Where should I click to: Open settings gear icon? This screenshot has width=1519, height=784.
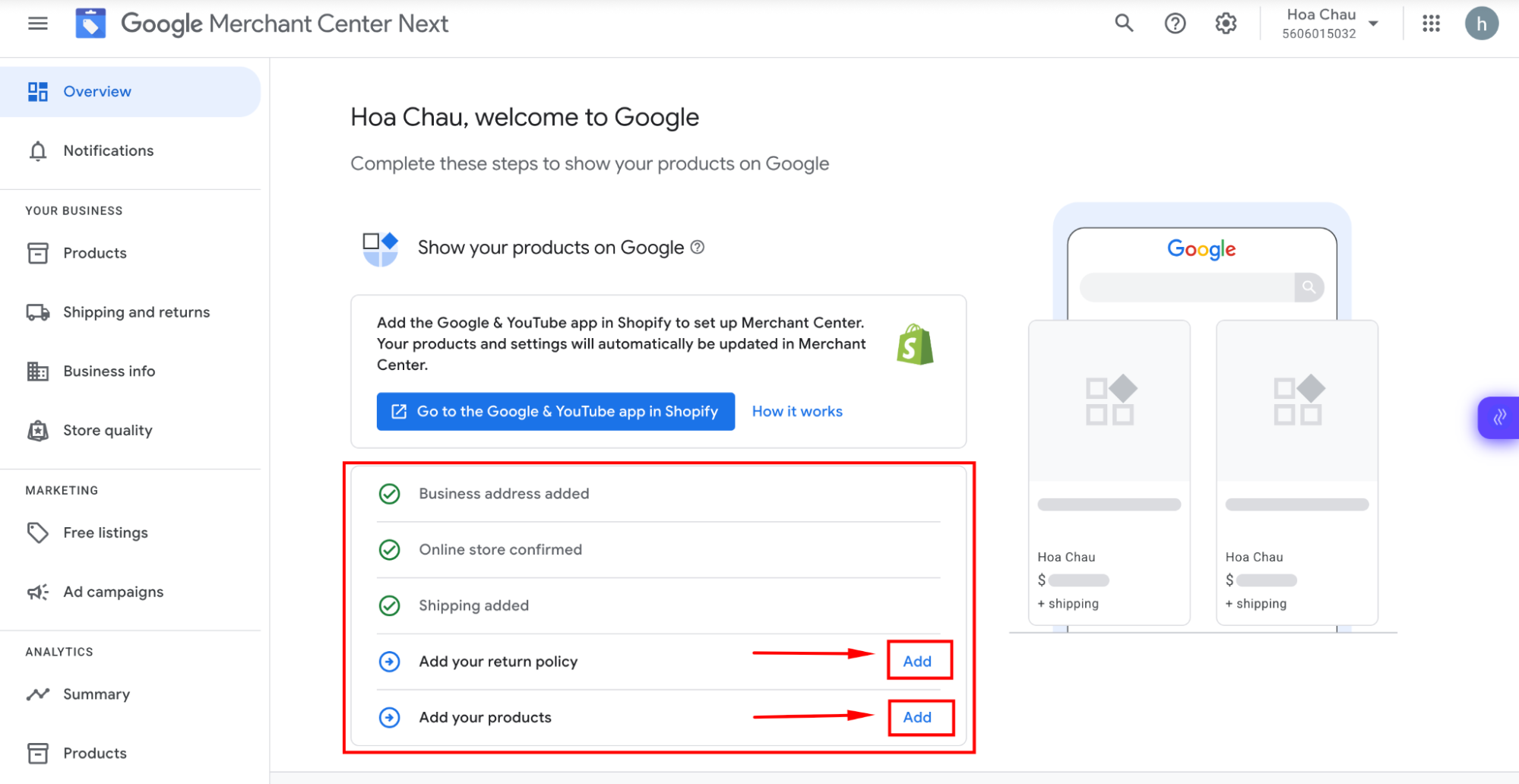click(x=1226, y=24)
